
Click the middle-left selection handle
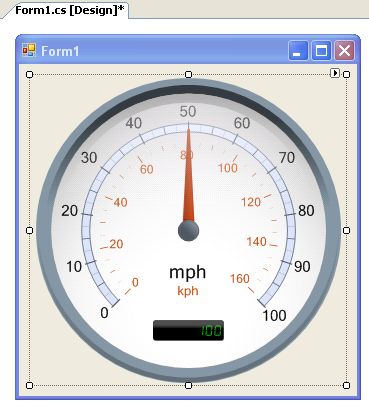[29, 230]
